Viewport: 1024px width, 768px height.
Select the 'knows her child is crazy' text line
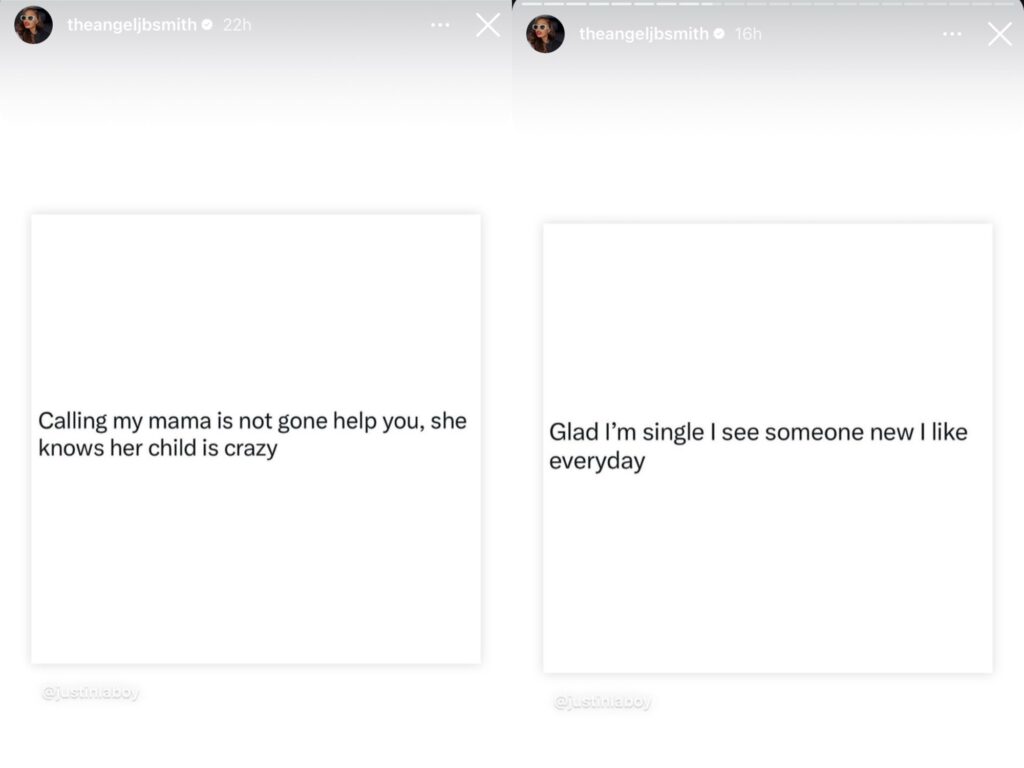158,449
